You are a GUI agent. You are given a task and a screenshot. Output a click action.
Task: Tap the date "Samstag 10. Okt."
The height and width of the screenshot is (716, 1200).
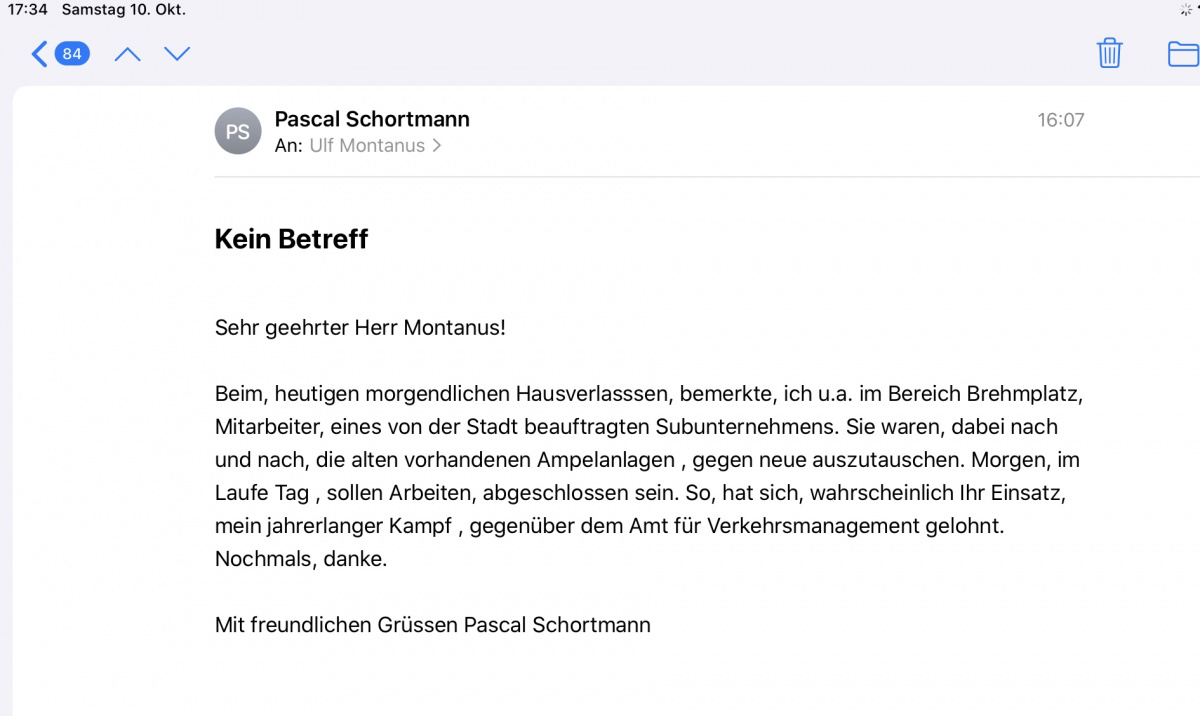tap(124, 10)
